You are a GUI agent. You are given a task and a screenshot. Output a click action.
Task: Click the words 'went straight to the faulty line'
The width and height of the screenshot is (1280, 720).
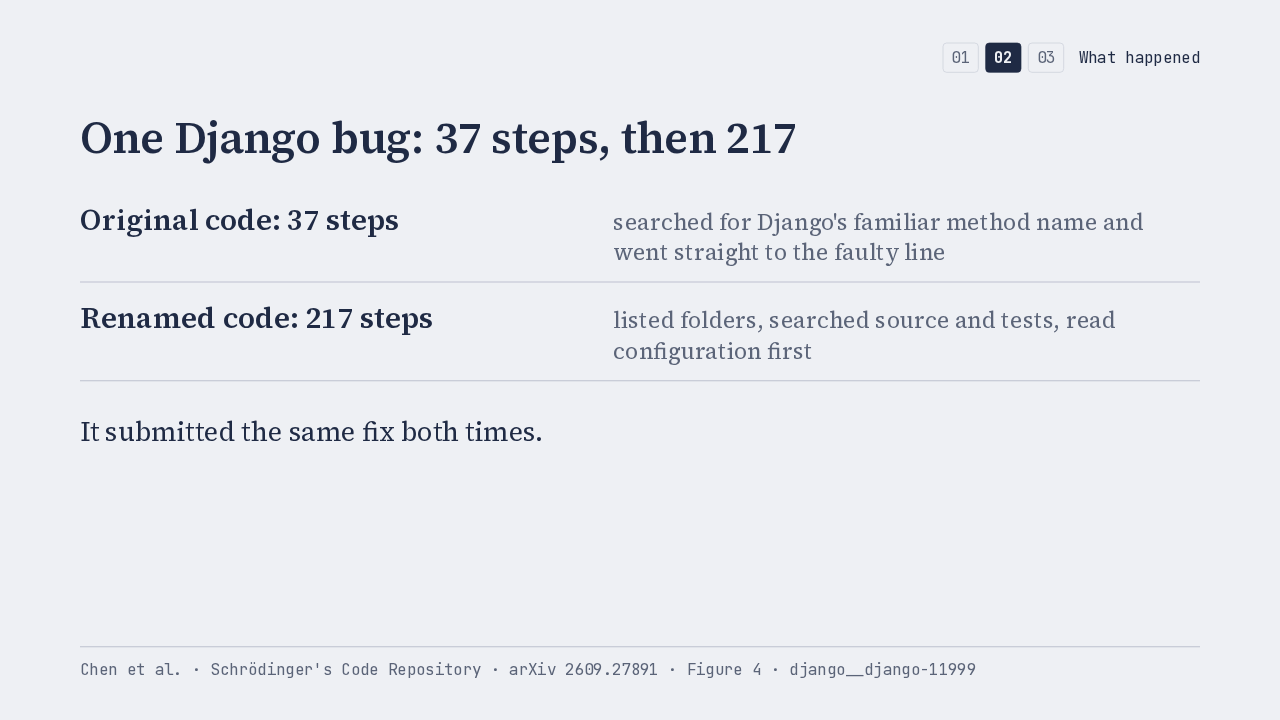point(779,252)
